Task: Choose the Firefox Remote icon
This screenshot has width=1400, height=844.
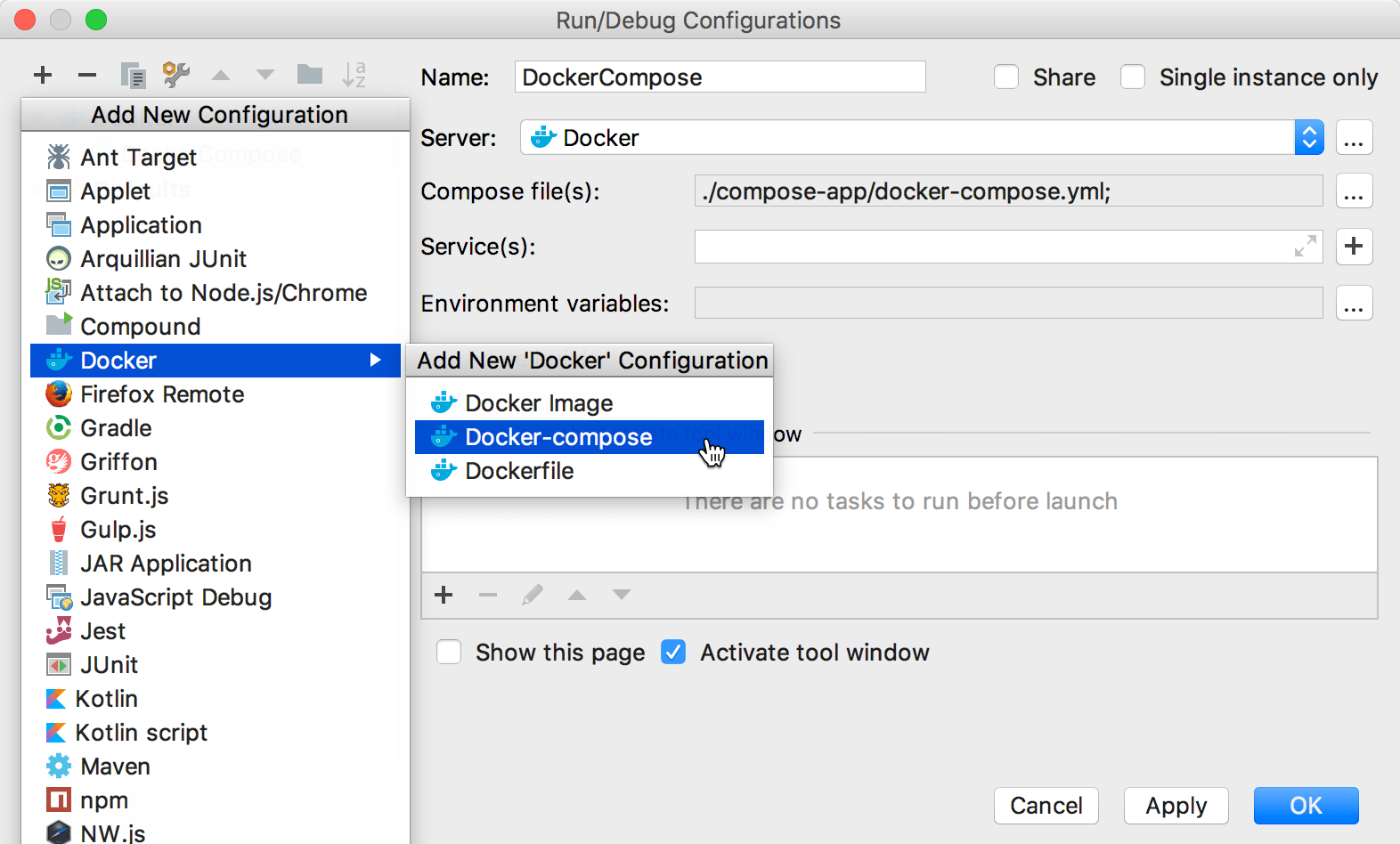Action: point(58,394)
